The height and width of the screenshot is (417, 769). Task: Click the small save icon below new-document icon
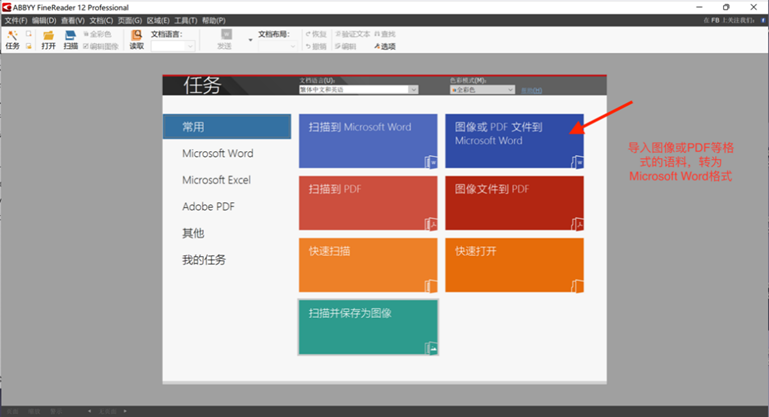tap(28, 46)
